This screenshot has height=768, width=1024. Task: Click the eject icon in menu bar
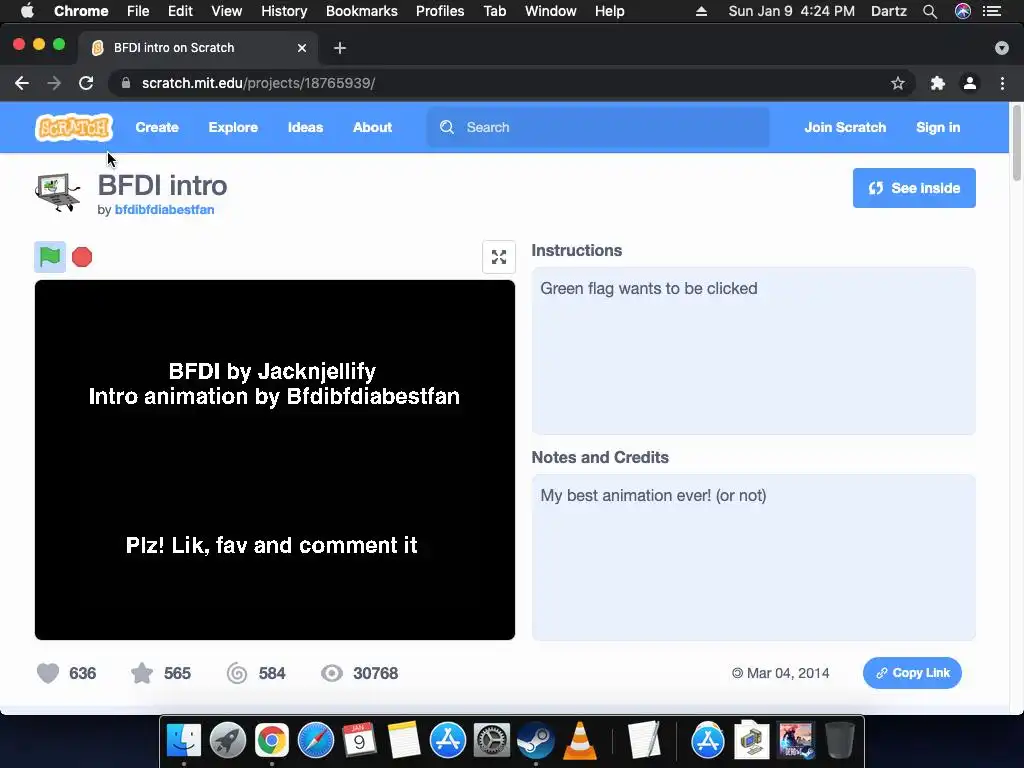(x=701, y=11)
